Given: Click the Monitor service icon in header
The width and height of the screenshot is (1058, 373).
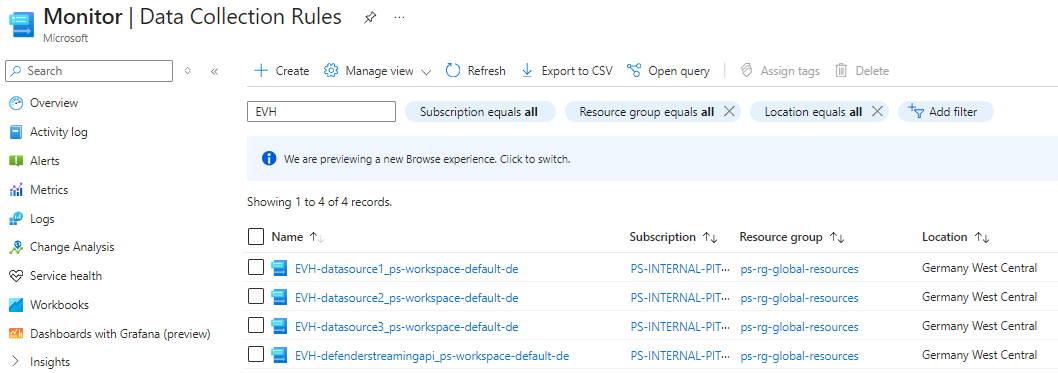Looking at the screenshot, I should tap(22, 24).
